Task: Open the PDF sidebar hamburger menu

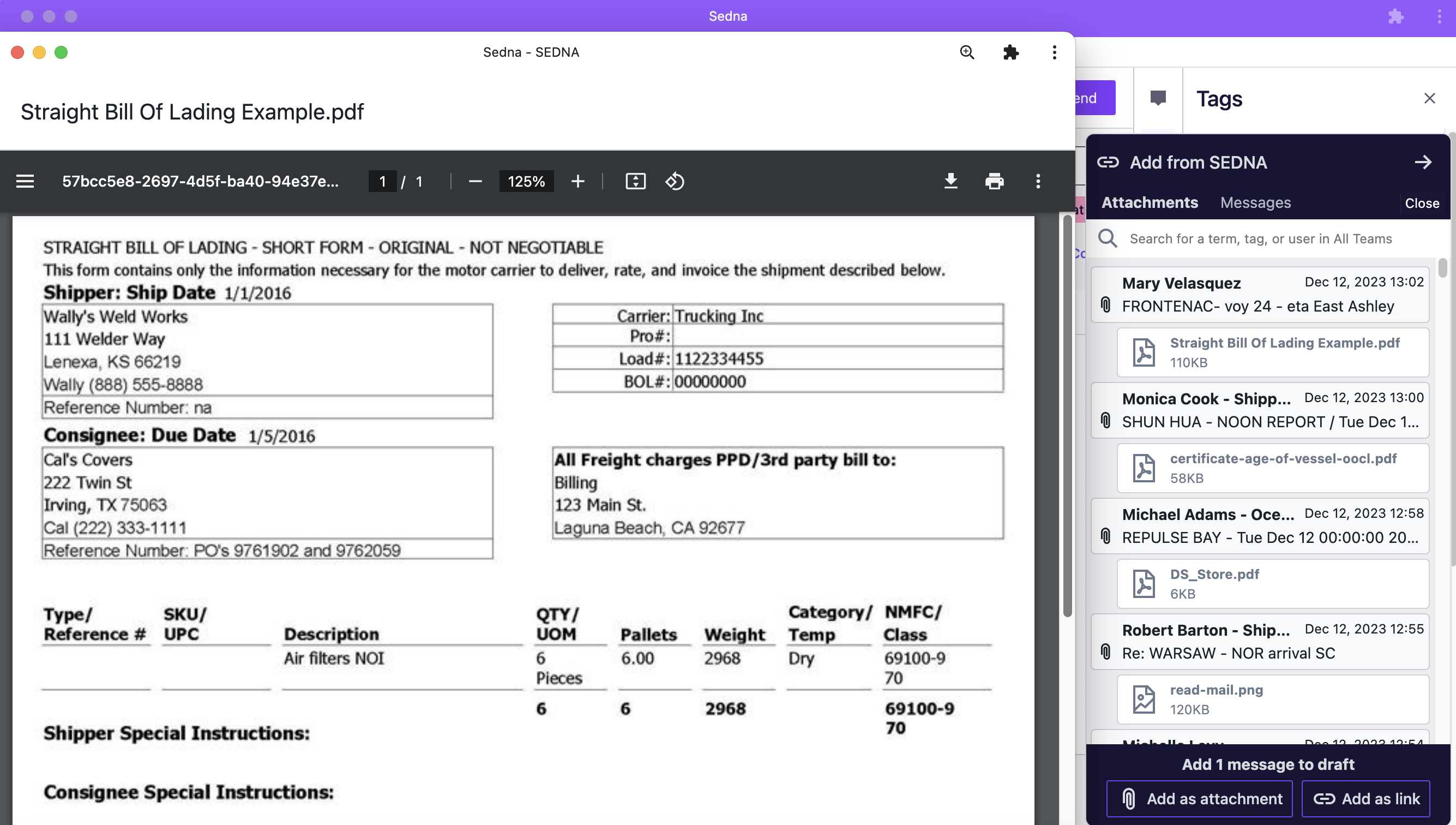Action: click(x=25, y=181)
